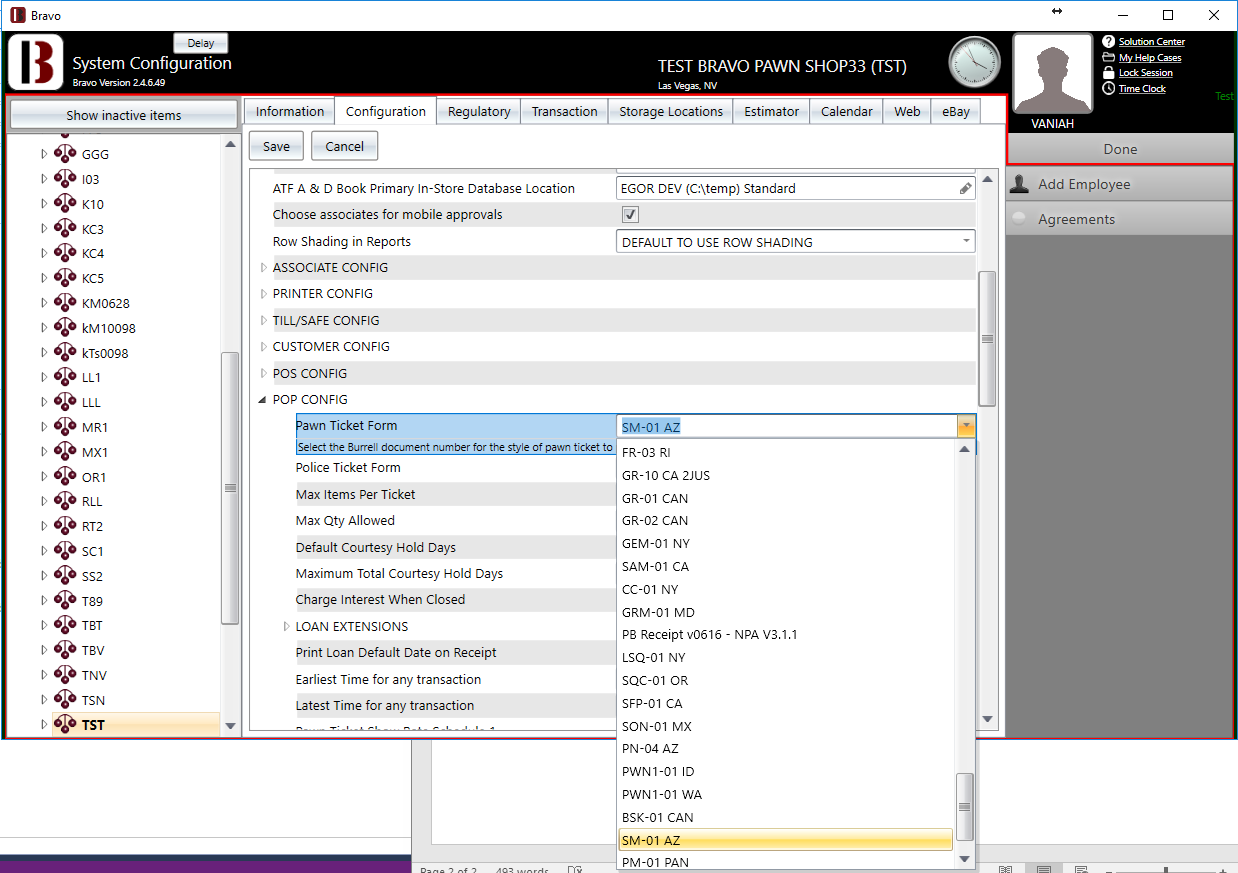The height and width of the screenshot is (873, 1238).
Task: Open the eBay tab
Action: (x=956, y=112)
